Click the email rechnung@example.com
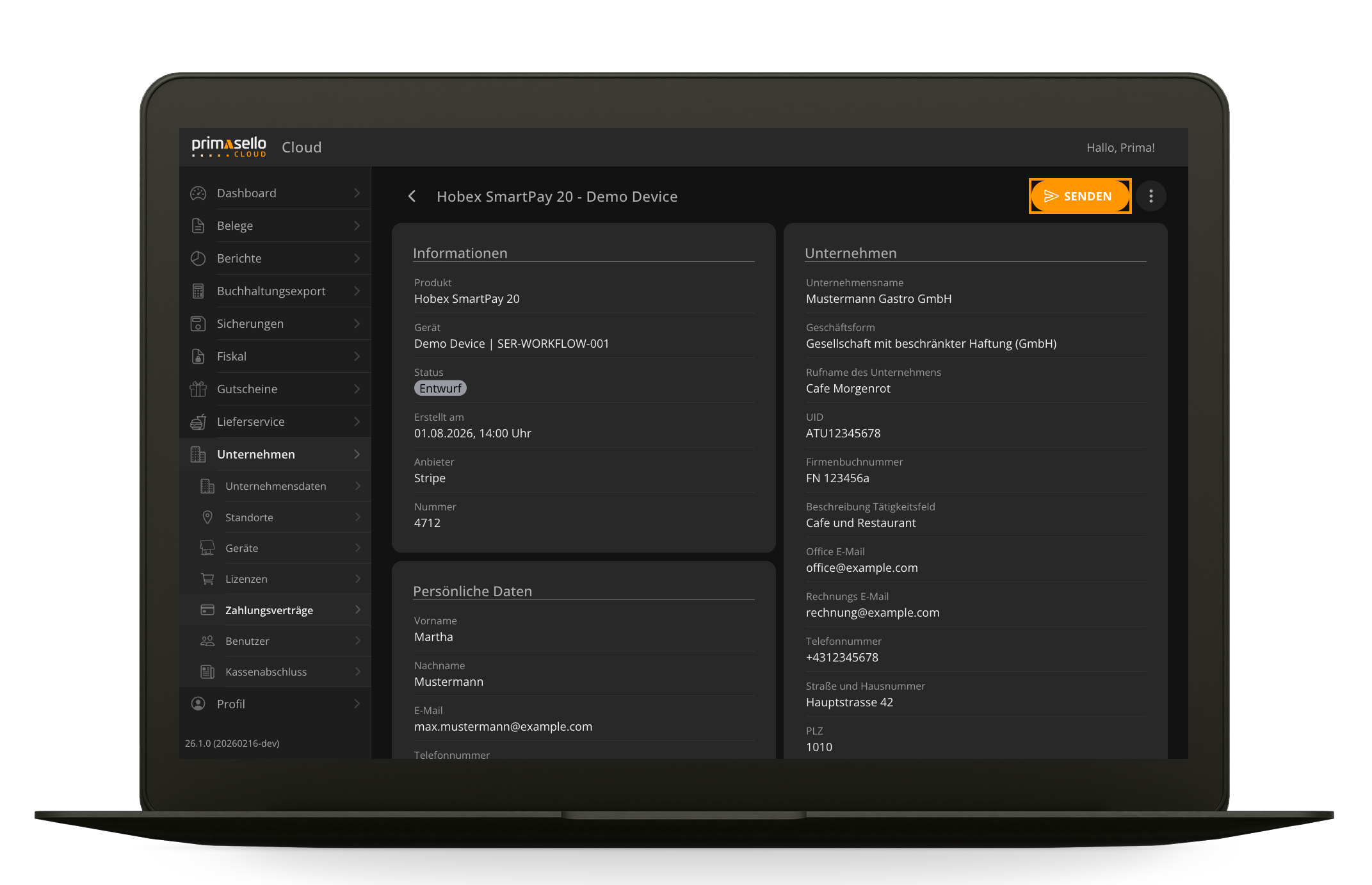The image size is (1372, 885). click(873, 612)
